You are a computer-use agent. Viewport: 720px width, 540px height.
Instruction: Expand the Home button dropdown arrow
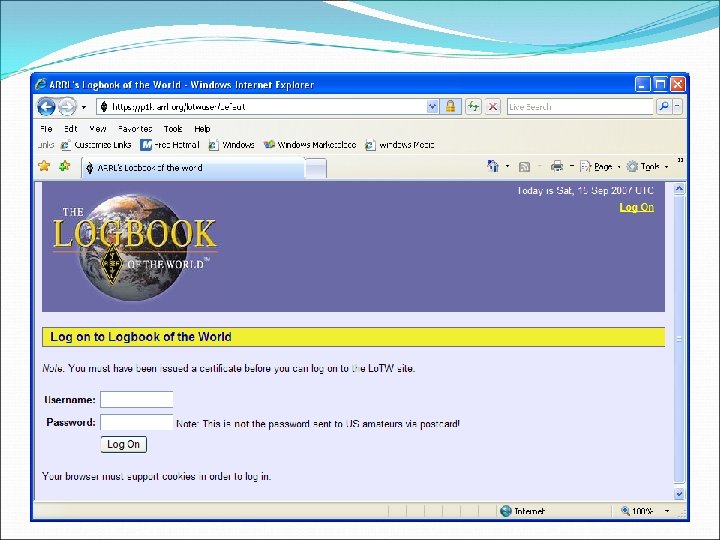point(507,166)
